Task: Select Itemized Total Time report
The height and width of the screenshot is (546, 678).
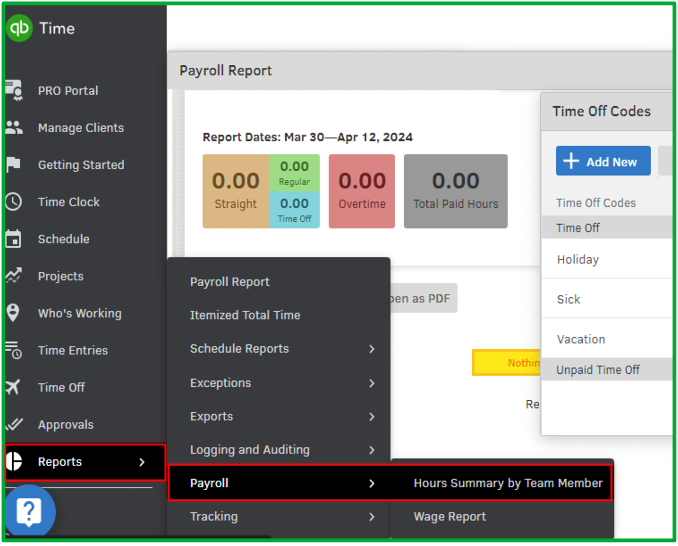Action: pos(245,315)
